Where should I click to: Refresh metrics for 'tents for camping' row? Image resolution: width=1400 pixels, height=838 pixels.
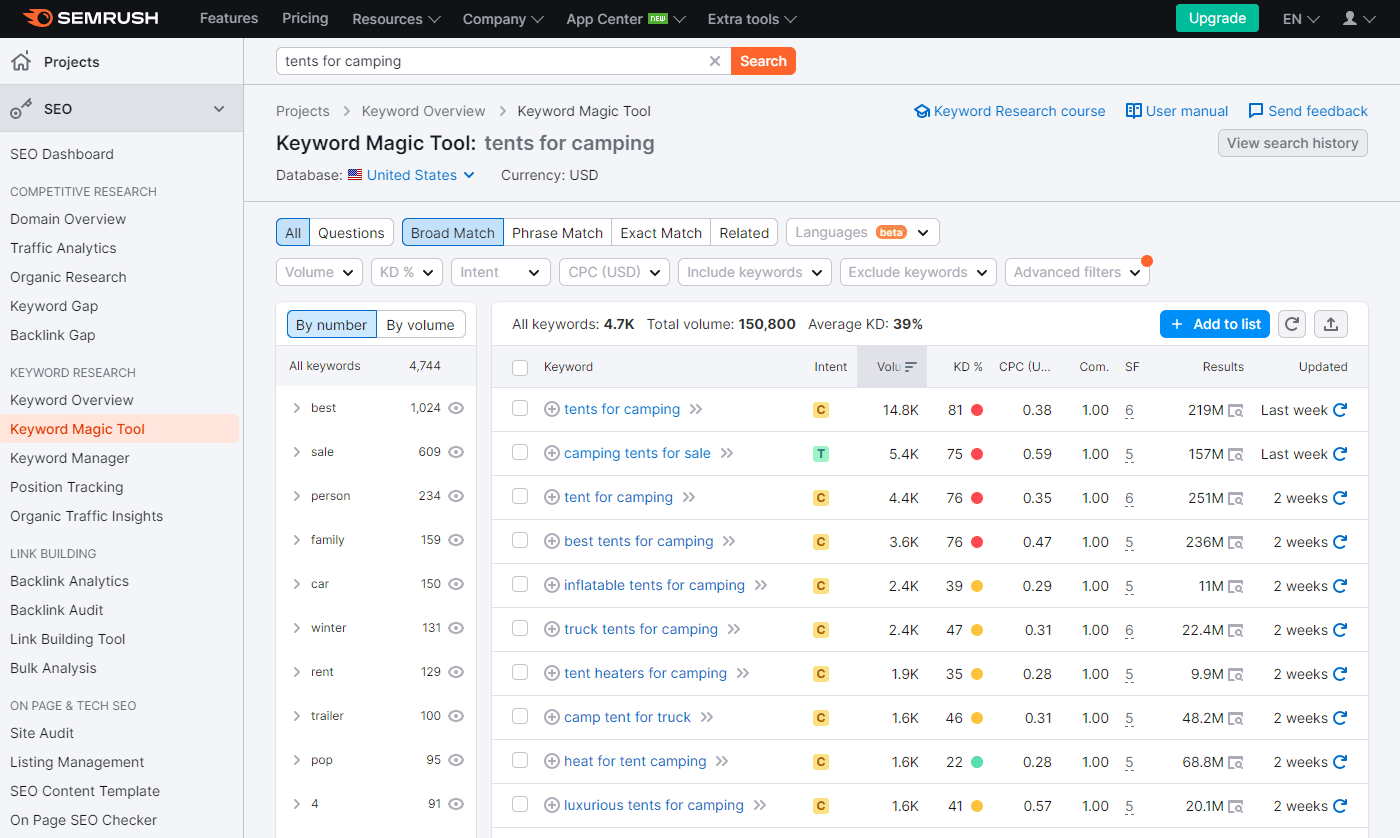coord(1340,409)
